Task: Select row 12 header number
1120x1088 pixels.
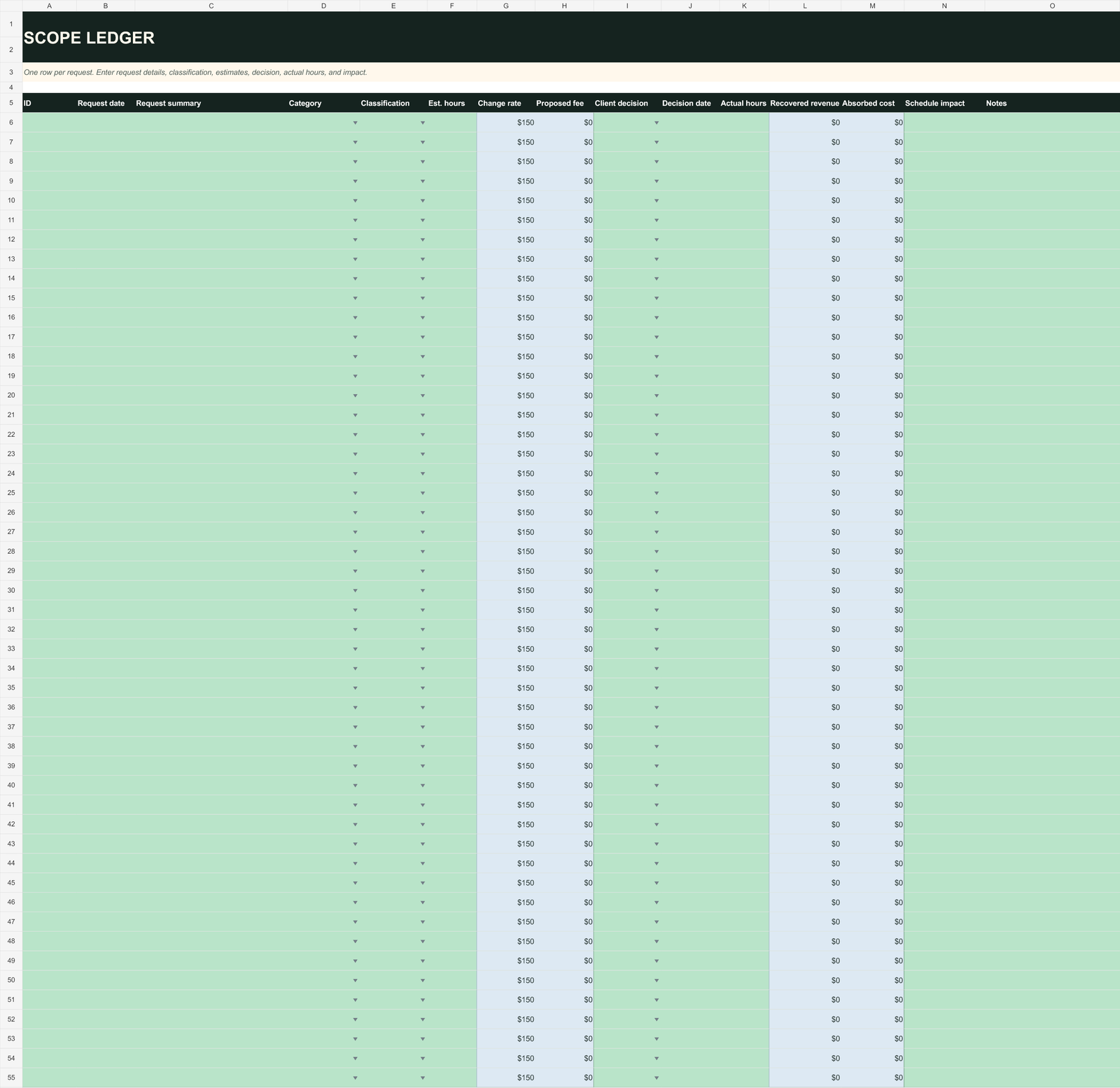Action: point(11,239)
